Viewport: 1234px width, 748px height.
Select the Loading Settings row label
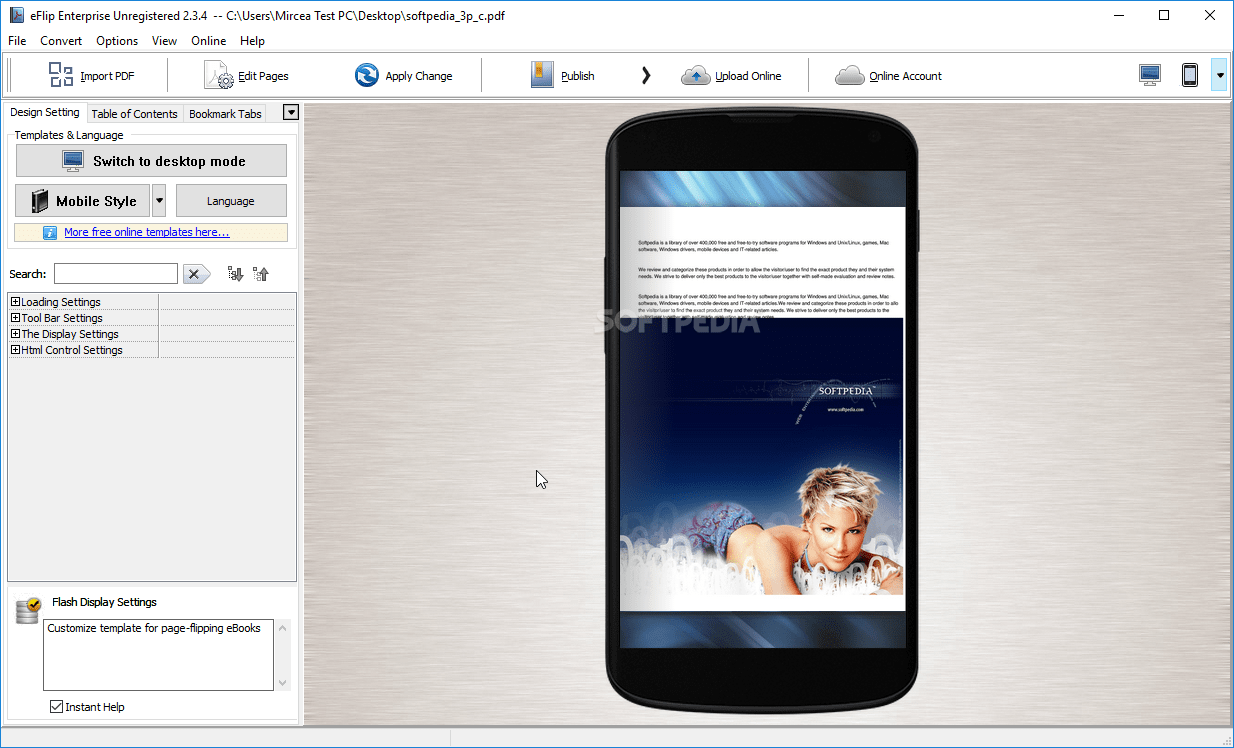61,302
